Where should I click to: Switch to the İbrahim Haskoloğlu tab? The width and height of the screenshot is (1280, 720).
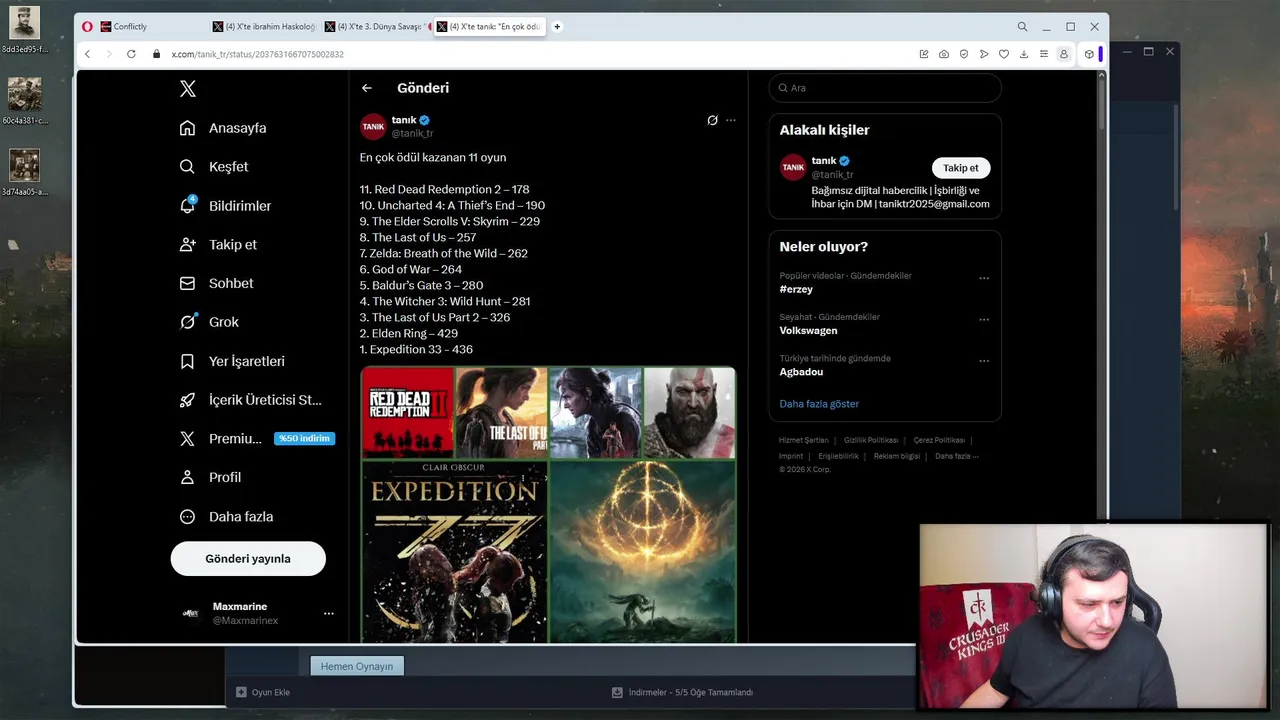coord(265,27)
